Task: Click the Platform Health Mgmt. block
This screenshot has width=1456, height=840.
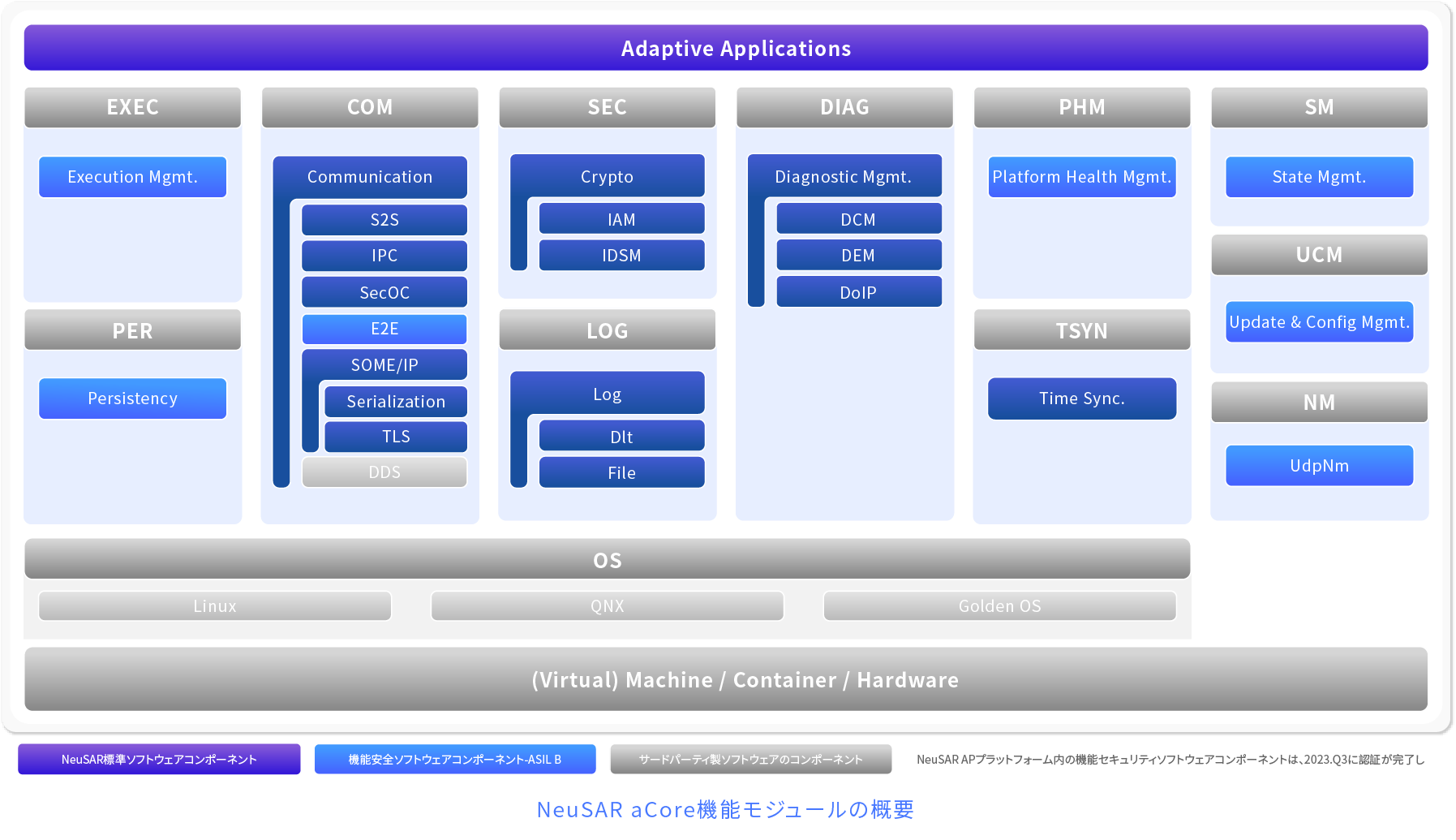Action: pos(1082,177)
